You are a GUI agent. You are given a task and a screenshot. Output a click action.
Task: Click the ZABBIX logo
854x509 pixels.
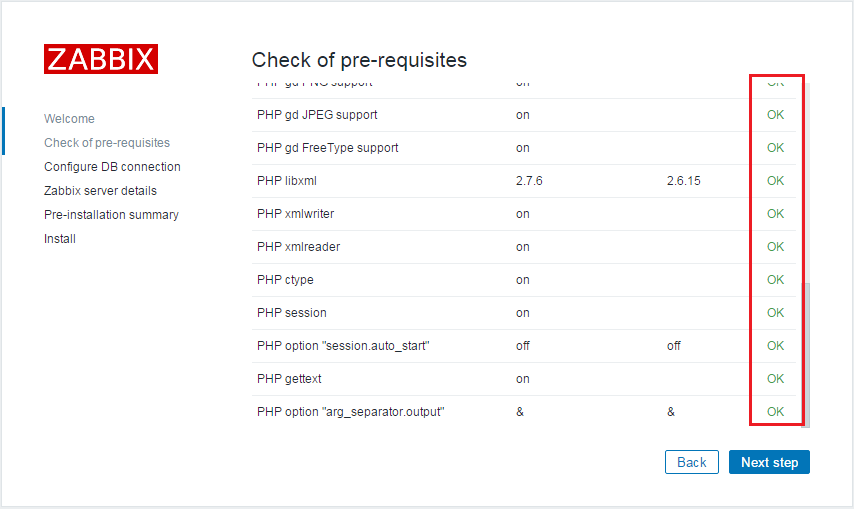pyautogui.click(x=100, y=59)
